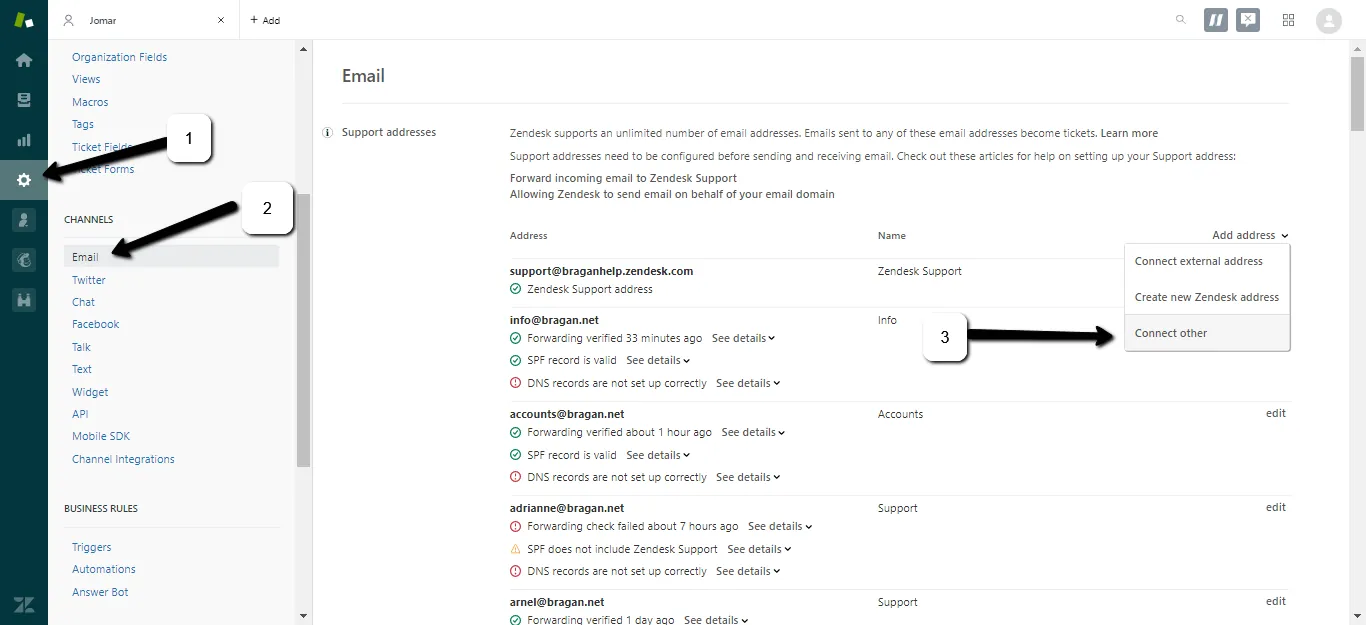Expand See details for accounts@bragan.net DNS records
The image size is (1366, 625).
tap(748, 478)
